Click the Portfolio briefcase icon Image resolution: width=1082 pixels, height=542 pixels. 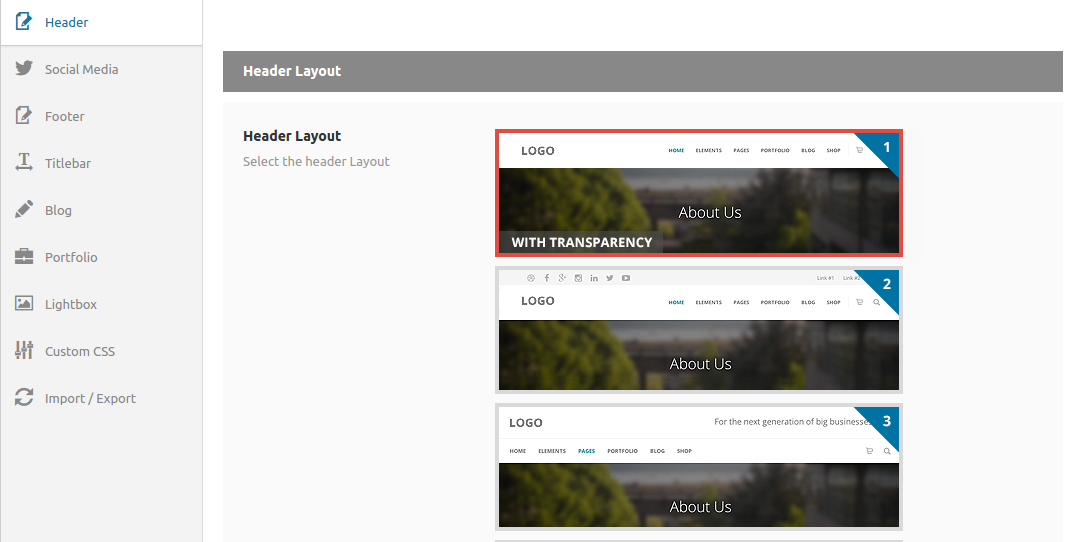click(23, 256)
